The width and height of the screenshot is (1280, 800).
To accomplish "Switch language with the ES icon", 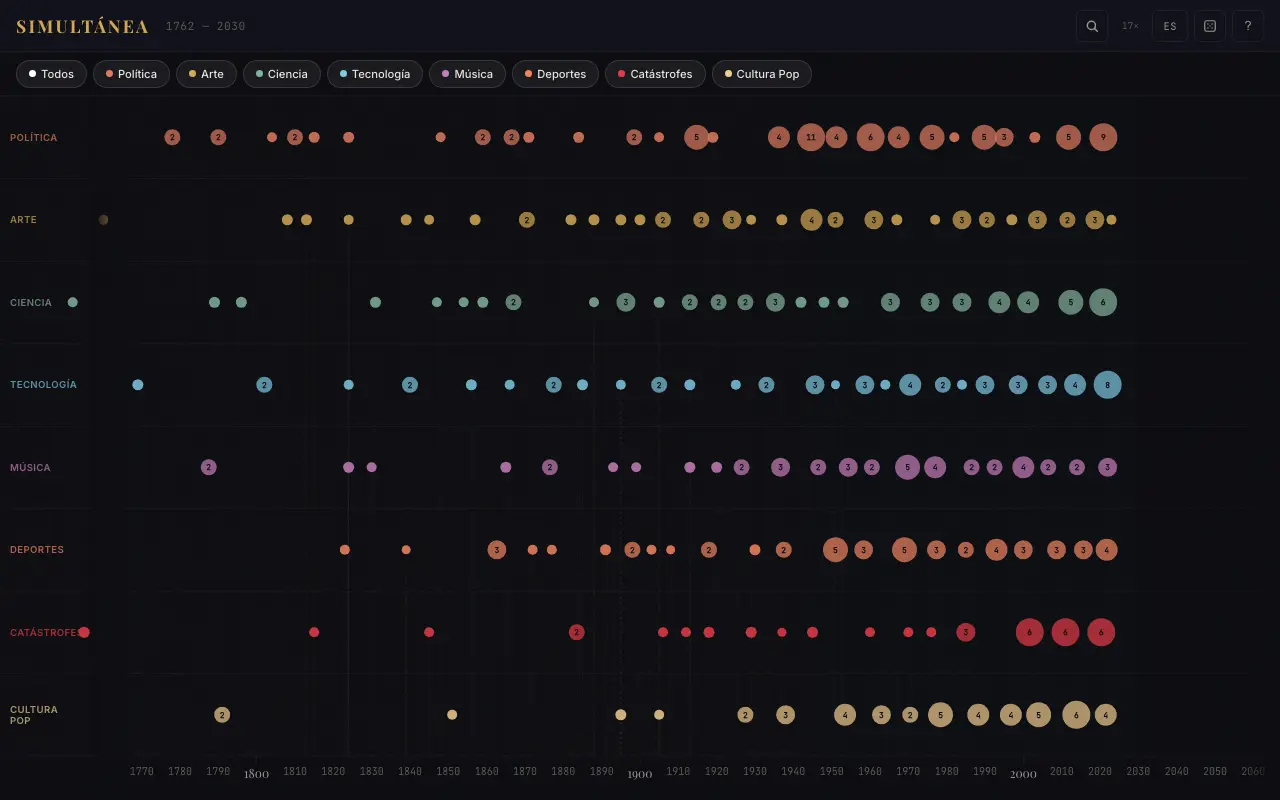I will pos(1170,26).
